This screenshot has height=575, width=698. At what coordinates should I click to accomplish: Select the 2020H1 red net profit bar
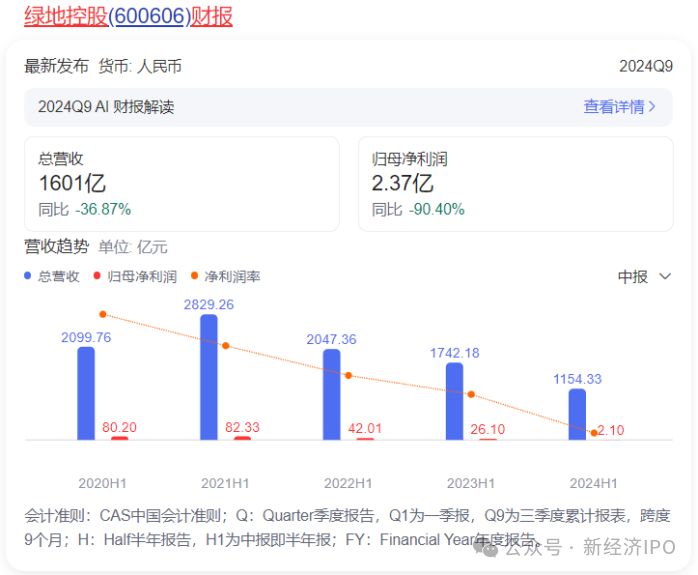[x=119, y=438]
